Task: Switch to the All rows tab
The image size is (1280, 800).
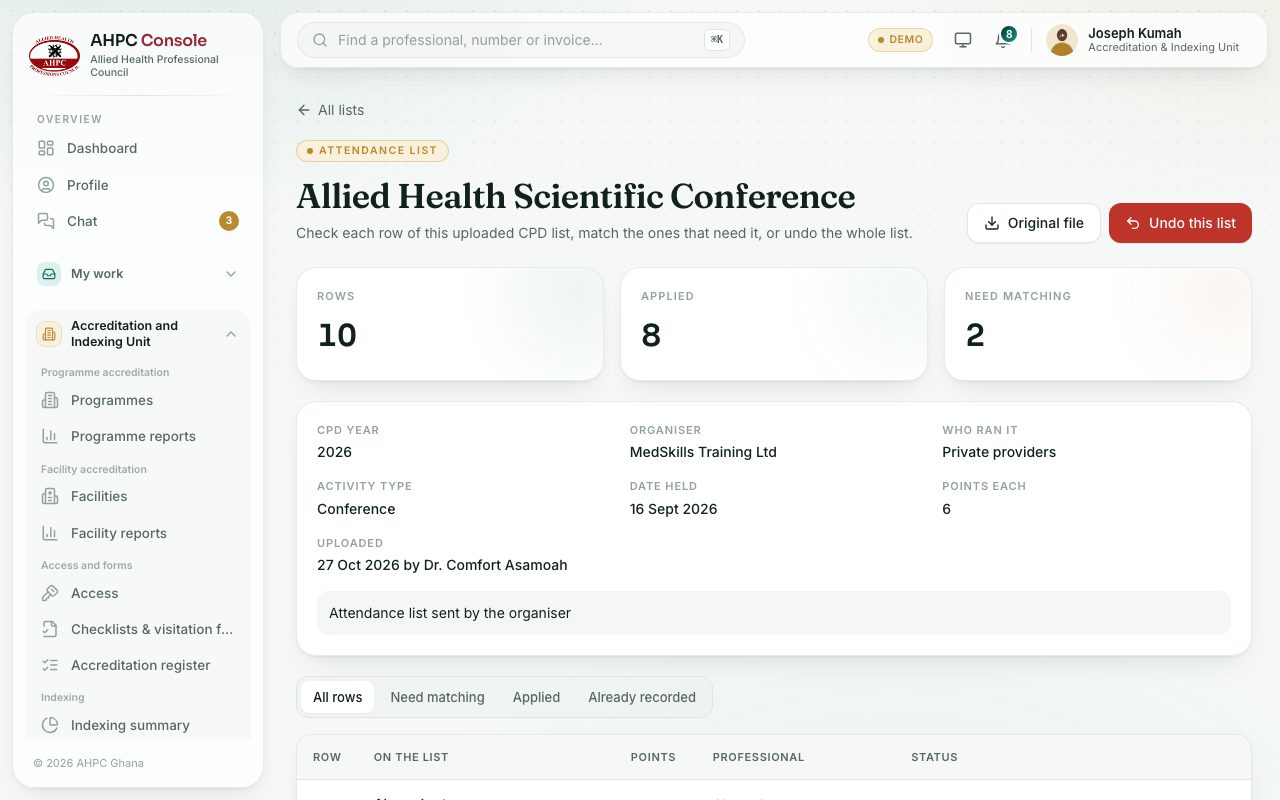Action: (338, 697)
